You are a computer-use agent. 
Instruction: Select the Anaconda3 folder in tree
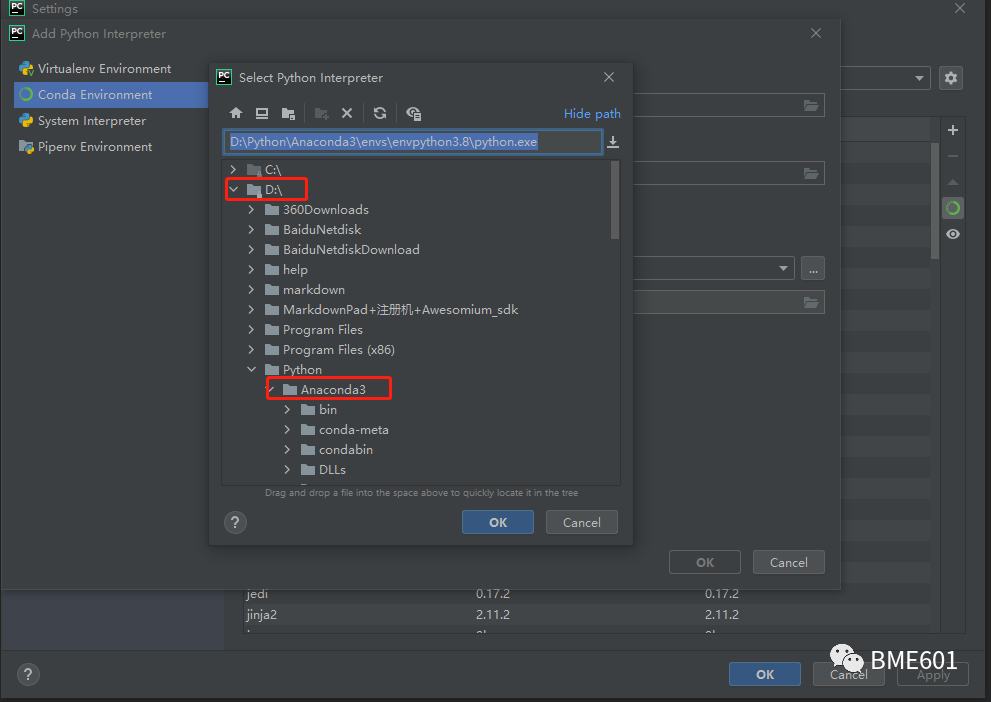point(333,389)
